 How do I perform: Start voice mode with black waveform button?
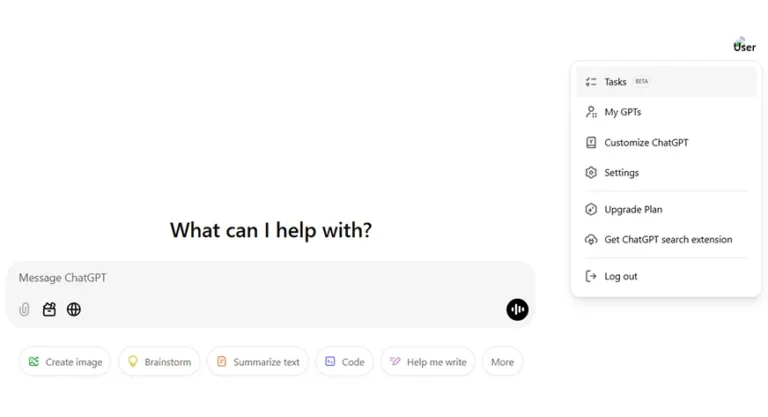coord(517,310)
